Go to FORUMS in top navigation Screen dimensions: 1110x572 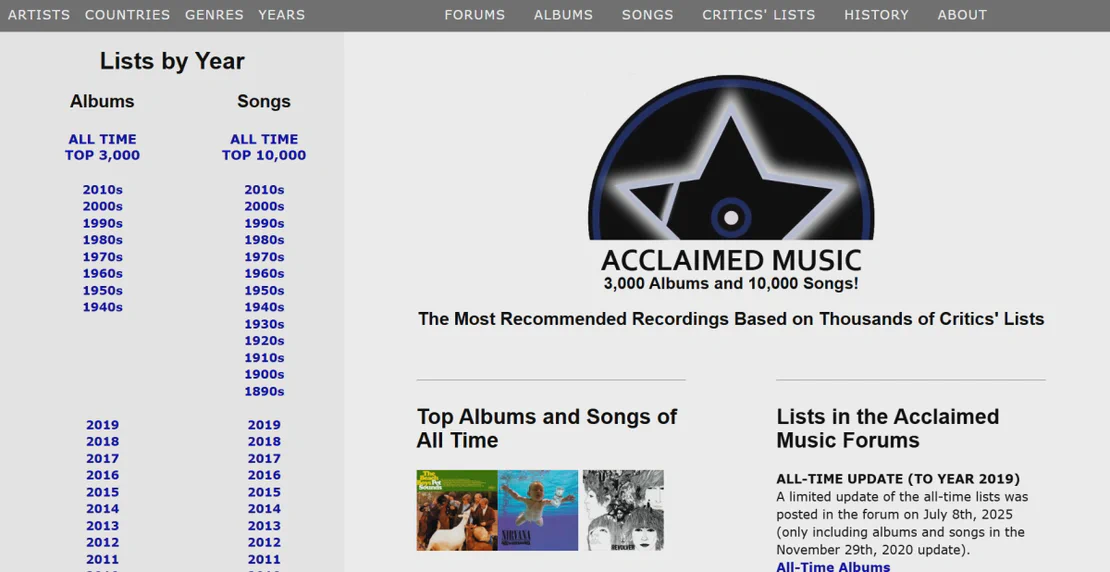click(475, 15)
